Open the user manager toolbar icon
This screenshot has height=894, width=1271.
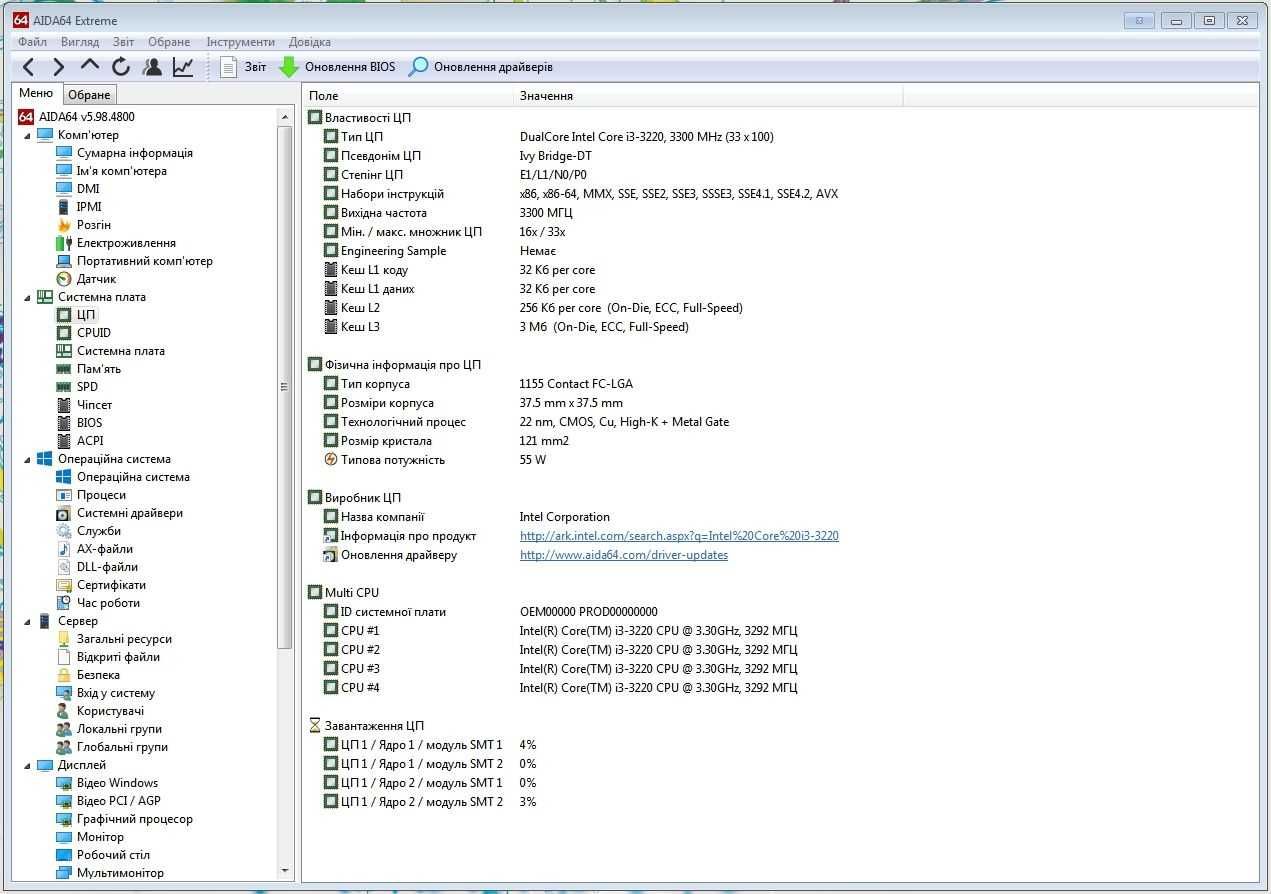[x=152, y=67]
